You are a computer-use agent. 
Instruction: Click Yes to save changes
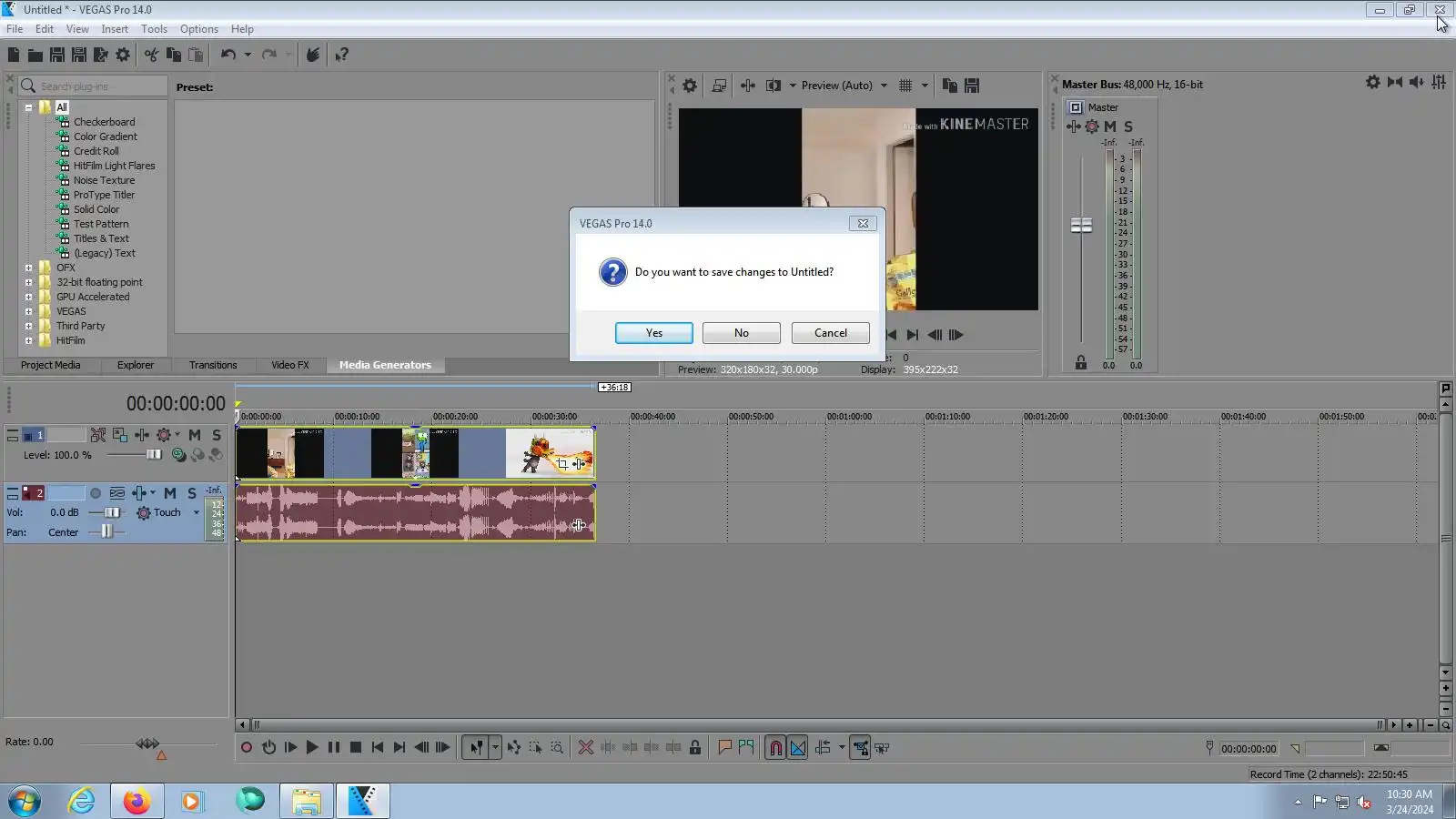(654, 333)
